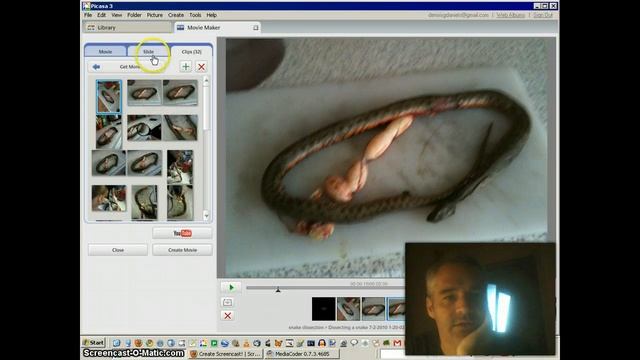Image resolution: width=640 pixels, height=360 pixels.
Task: Open the Tools menu
Action: 195,15
